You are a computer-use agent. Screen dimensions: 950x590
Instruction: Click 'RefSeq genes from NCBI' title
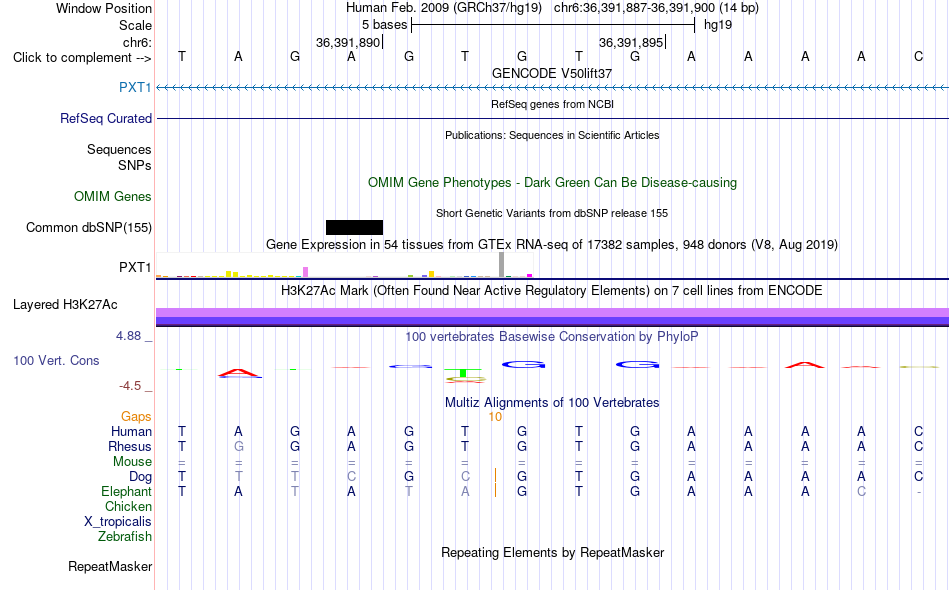click(552, 104)
